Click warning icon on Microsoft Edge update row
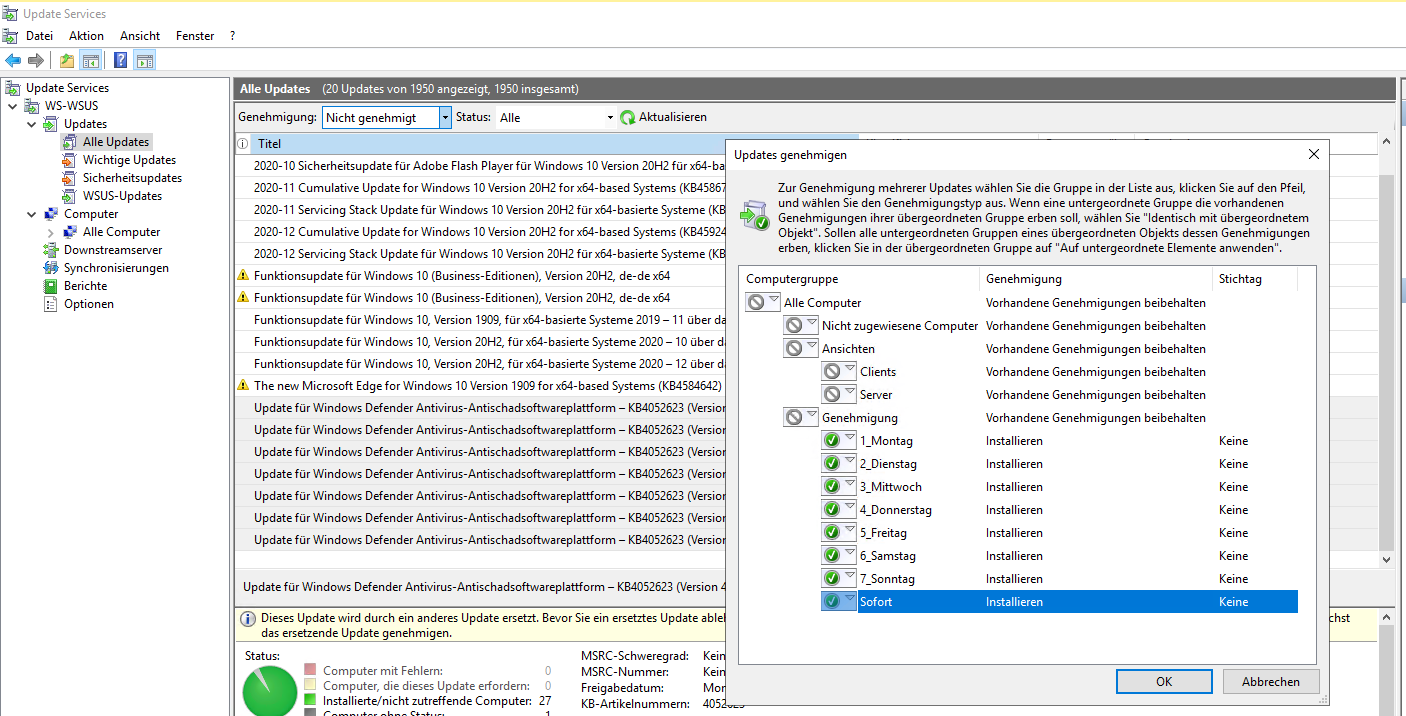The image size is (1406, 716). (243, 385)
